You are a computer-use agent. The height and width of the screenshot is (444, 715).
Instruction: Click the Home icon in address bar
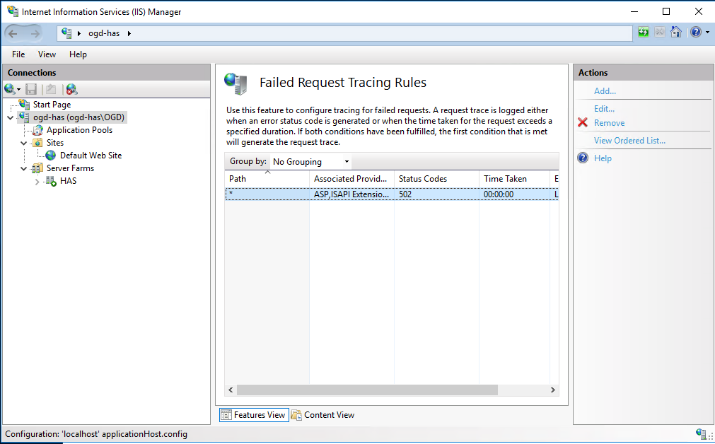[676, 32]
